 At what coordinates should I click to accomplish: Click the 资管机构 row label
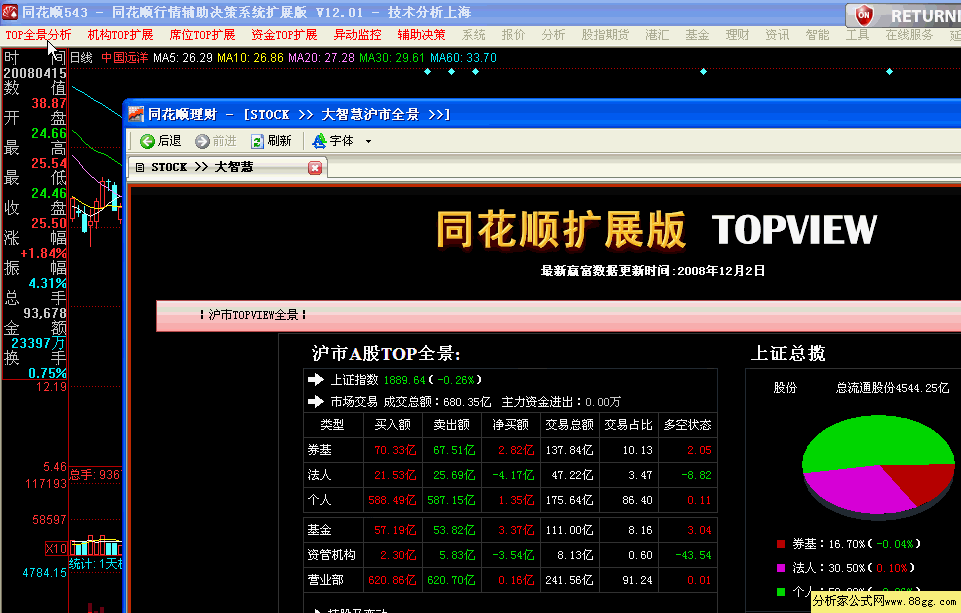tap(332, 555)
